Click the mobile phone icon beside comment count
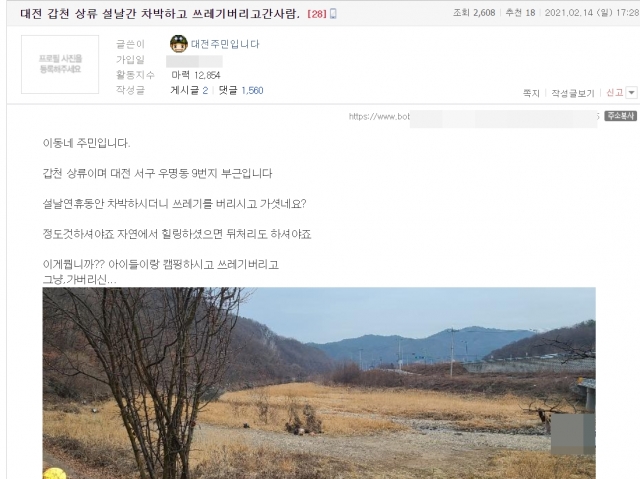 click(333, 14)
